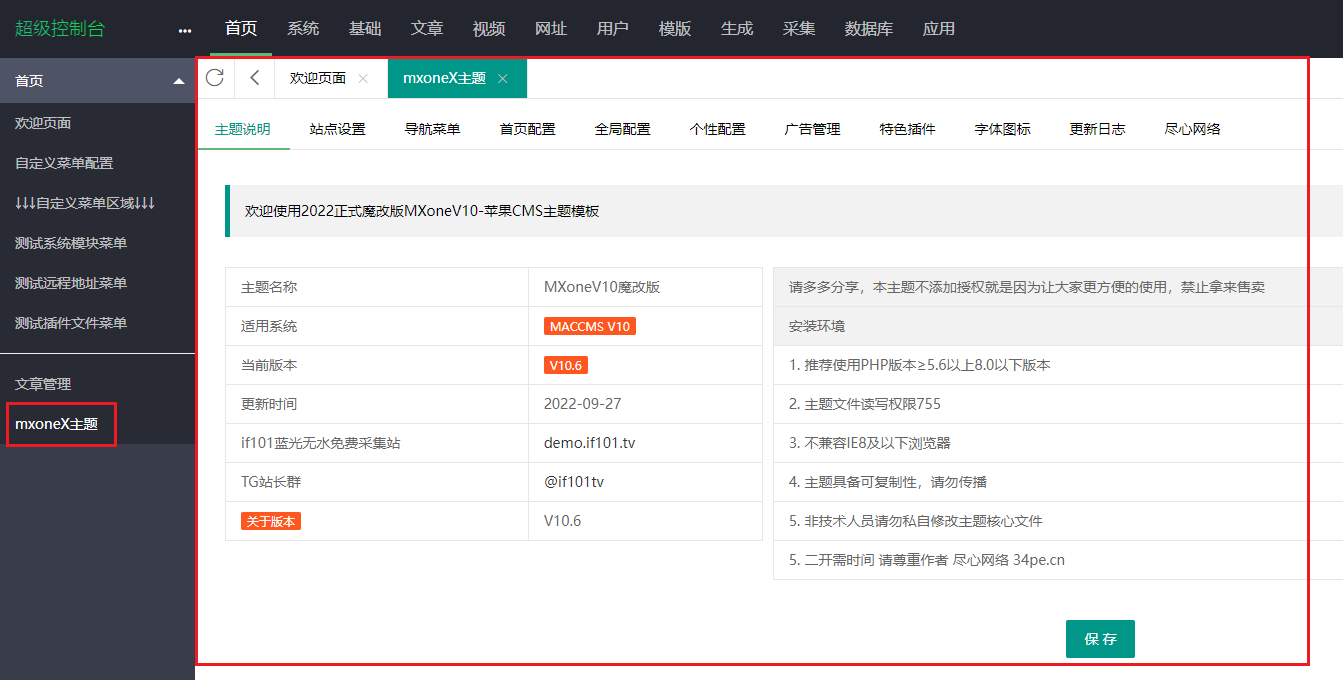
Task: Click the 尽心网络 34pe.cn row
Action: tap(1058, 560)
